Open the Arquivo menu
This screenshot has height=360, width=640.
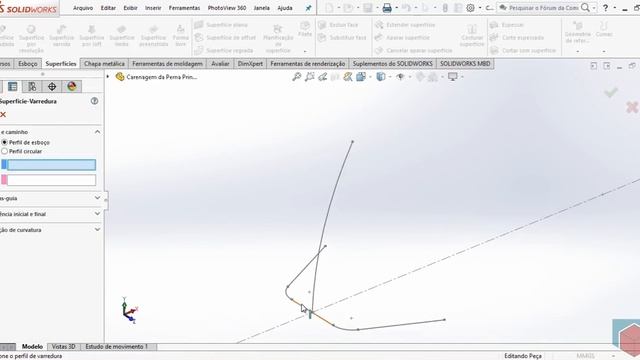tap(83, 8)
